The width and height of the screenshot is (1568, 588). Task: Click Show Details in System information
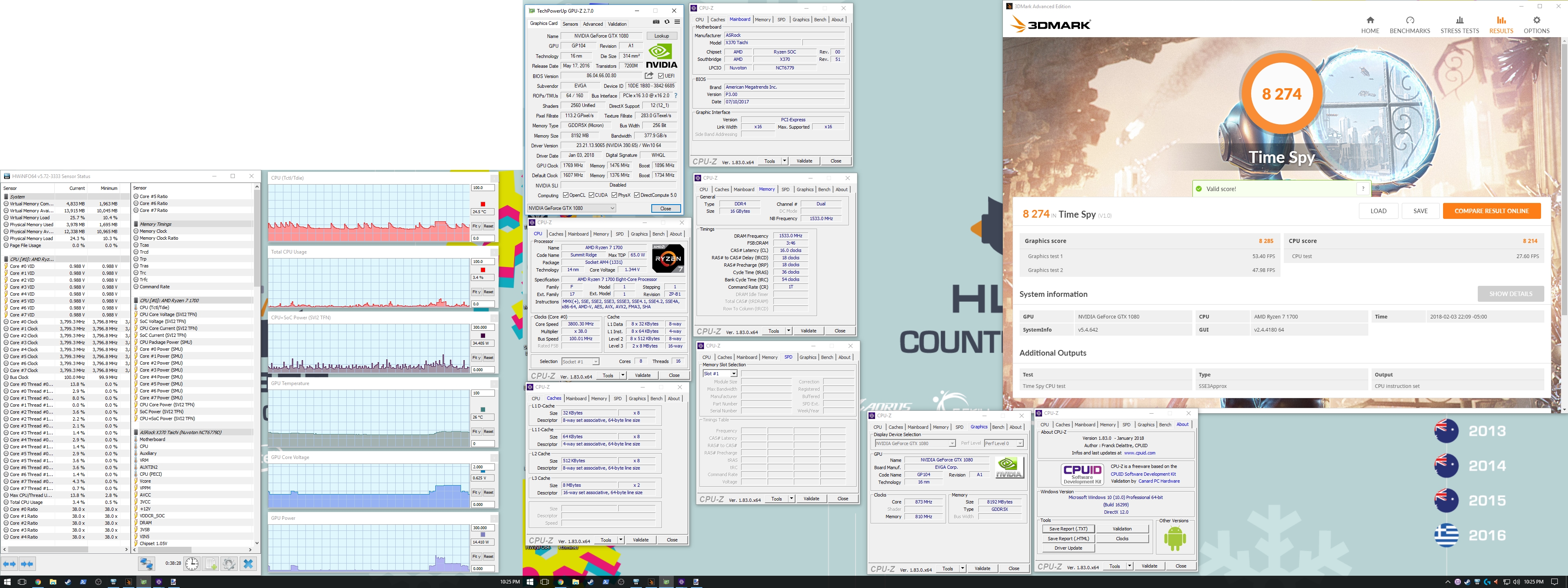coord(1511,294)
